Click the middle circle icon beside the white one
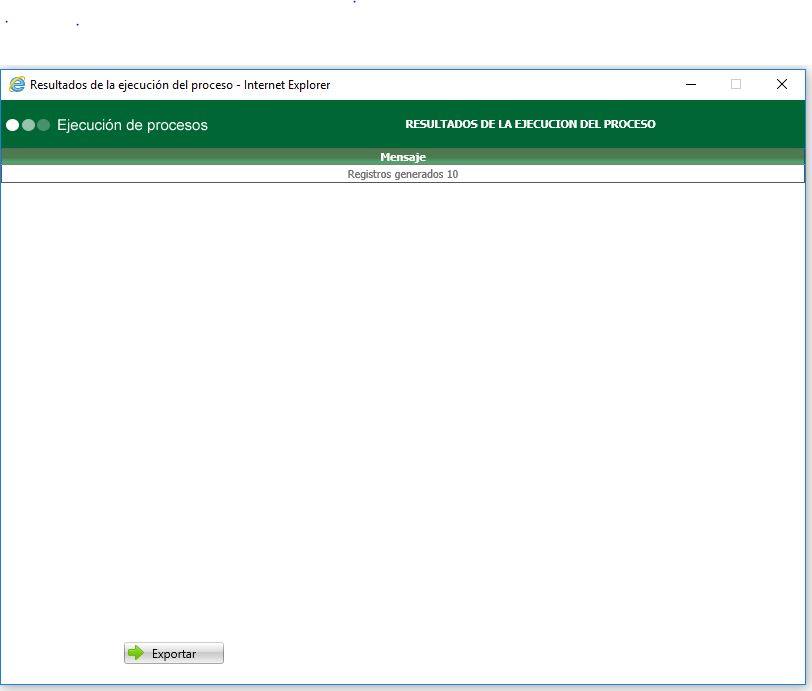 (x=27, y=125)
